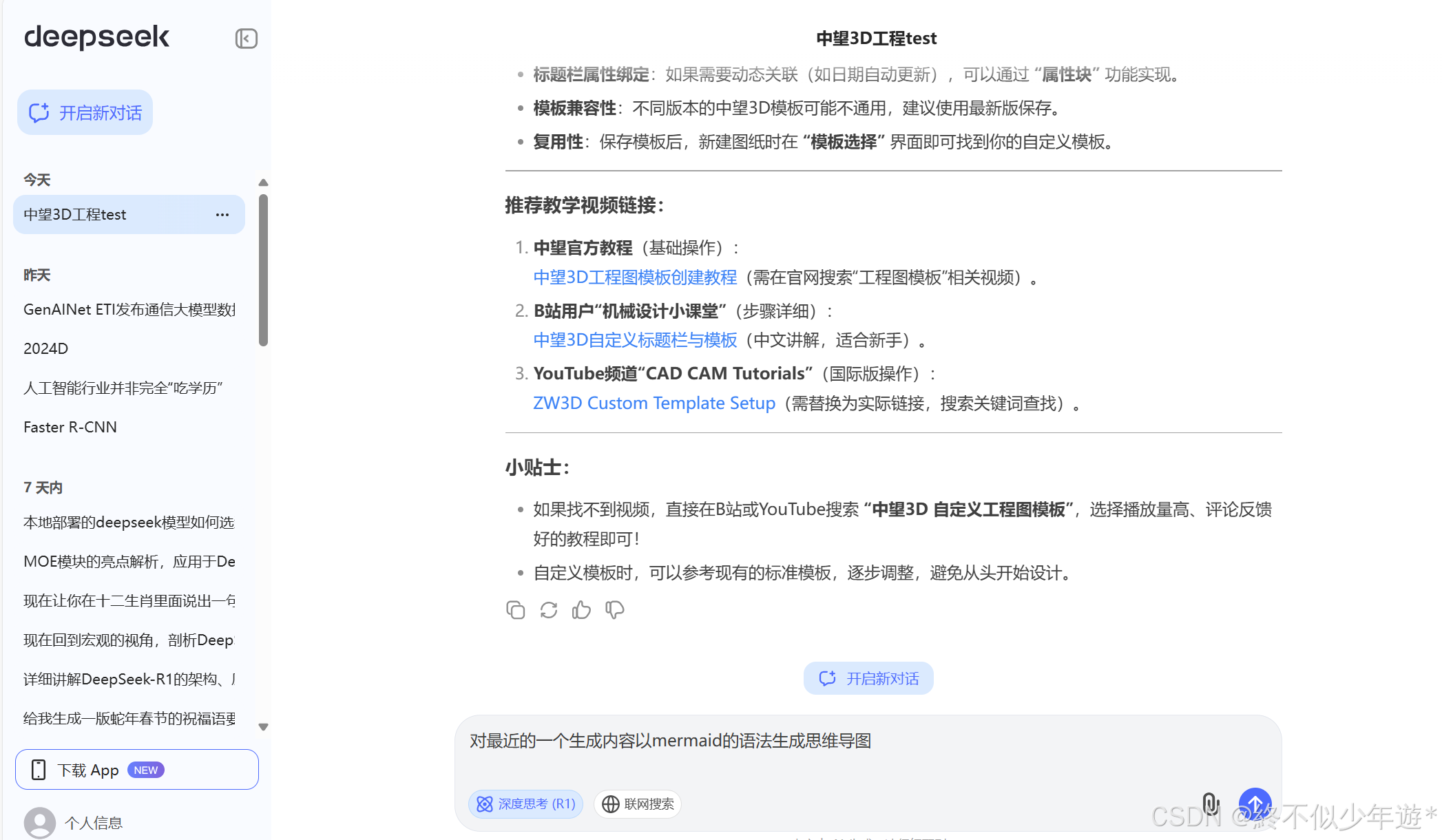This screenshot has width=1442, height=840.
Task: Click the 下载 App button
Action: [x=137, y=770]
